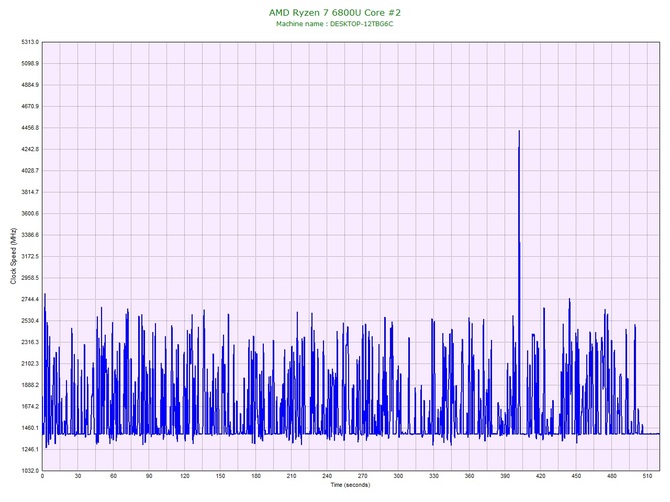Image resolution: width=670 pixels, height=502 pixels.
Task: Click the 4242.8 y-axis value
Action: pyautogui.click(x=30, y=149)
